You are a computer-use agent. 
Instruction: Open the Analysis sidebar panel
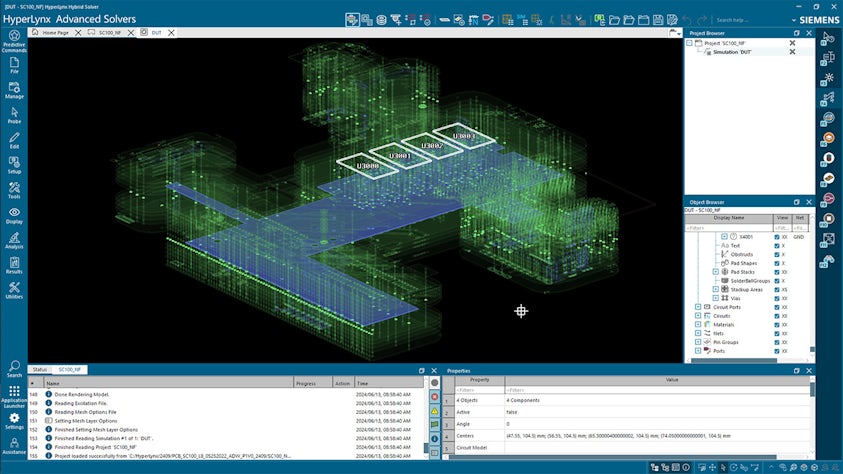pyautogui.click(x=14, y=241)
